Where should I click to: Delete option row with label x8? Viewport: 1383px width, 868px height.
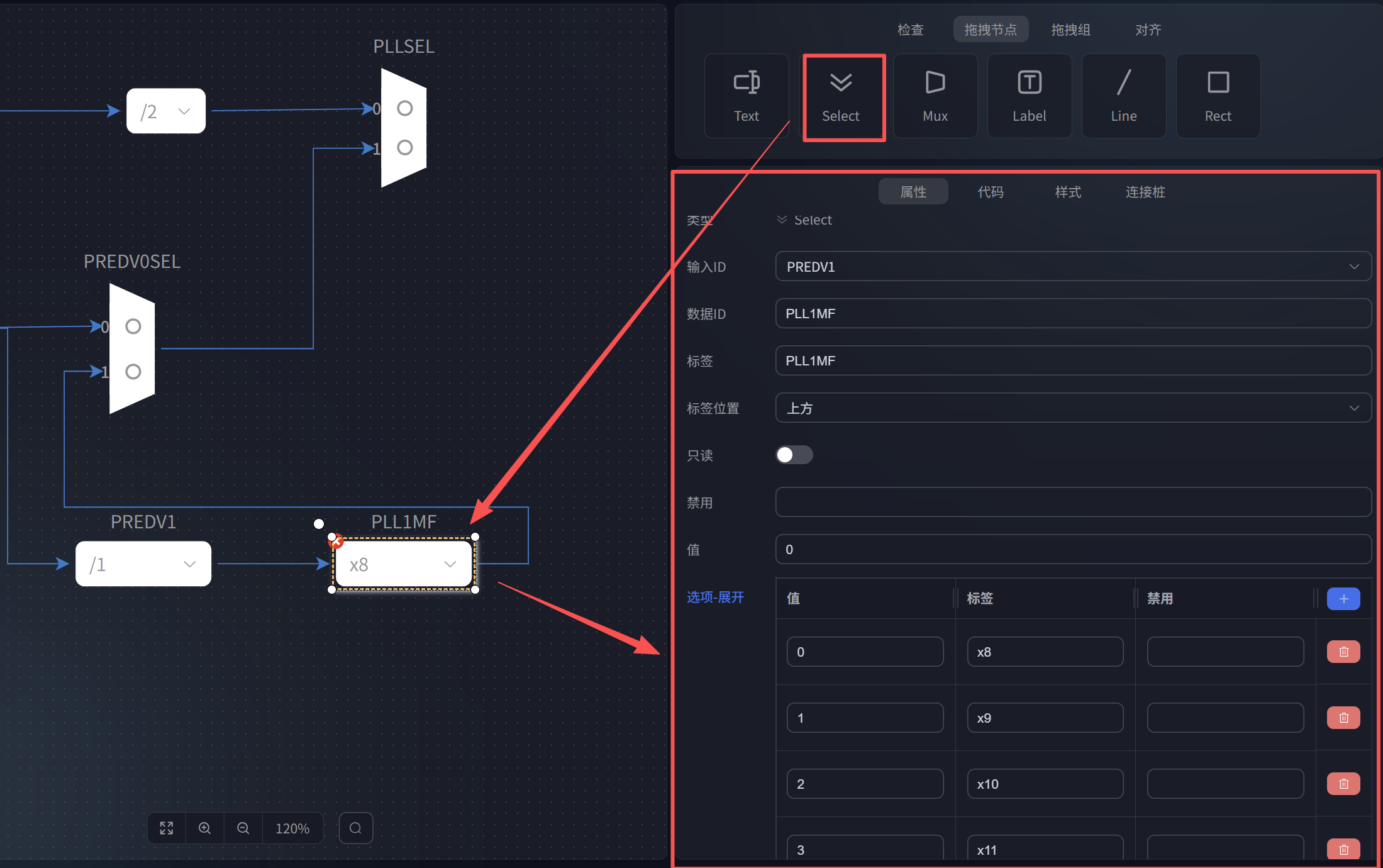(1343, 652)
